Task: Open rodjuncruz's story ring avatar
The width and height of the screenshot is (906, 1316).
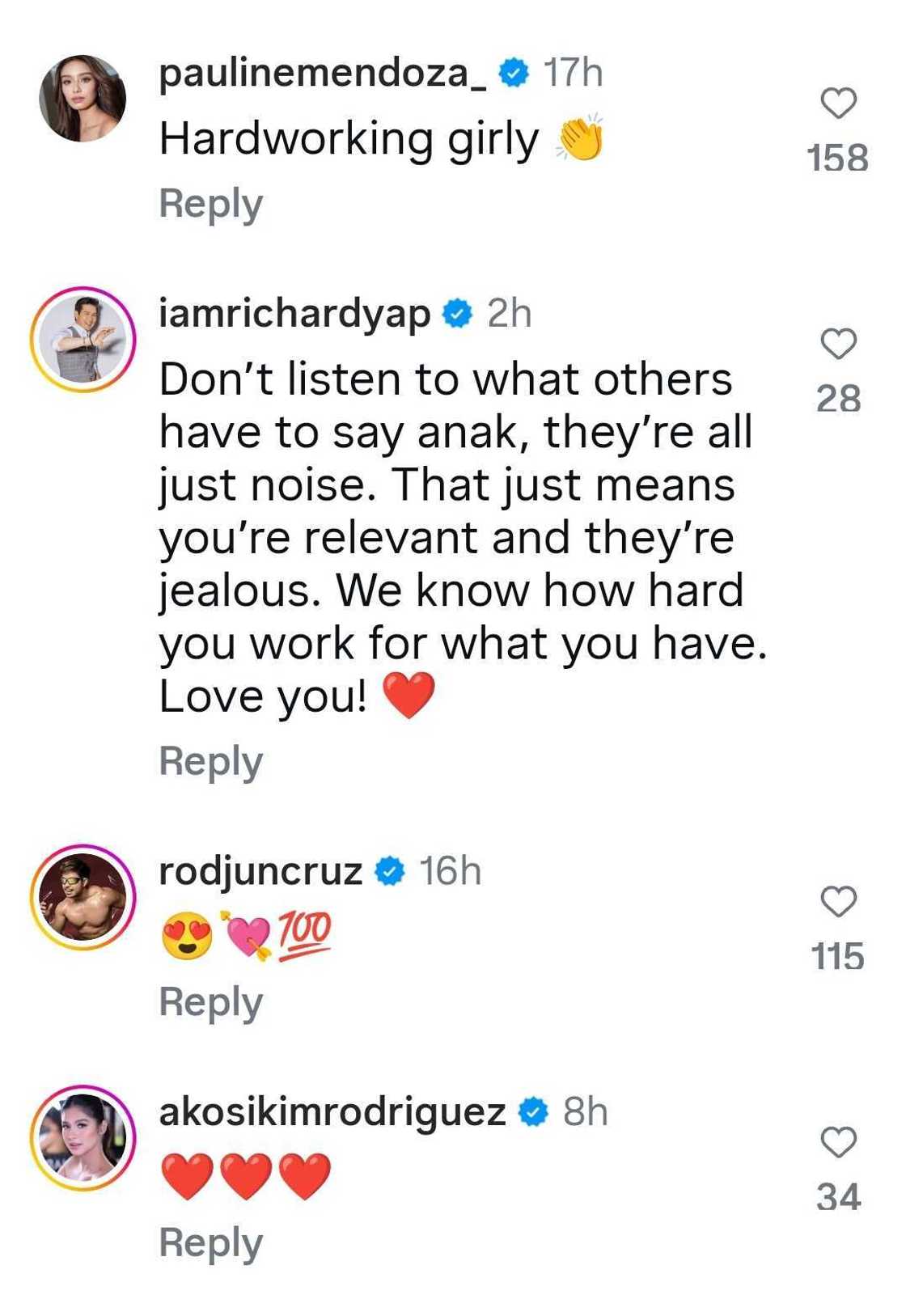Action: coord(83,897)
